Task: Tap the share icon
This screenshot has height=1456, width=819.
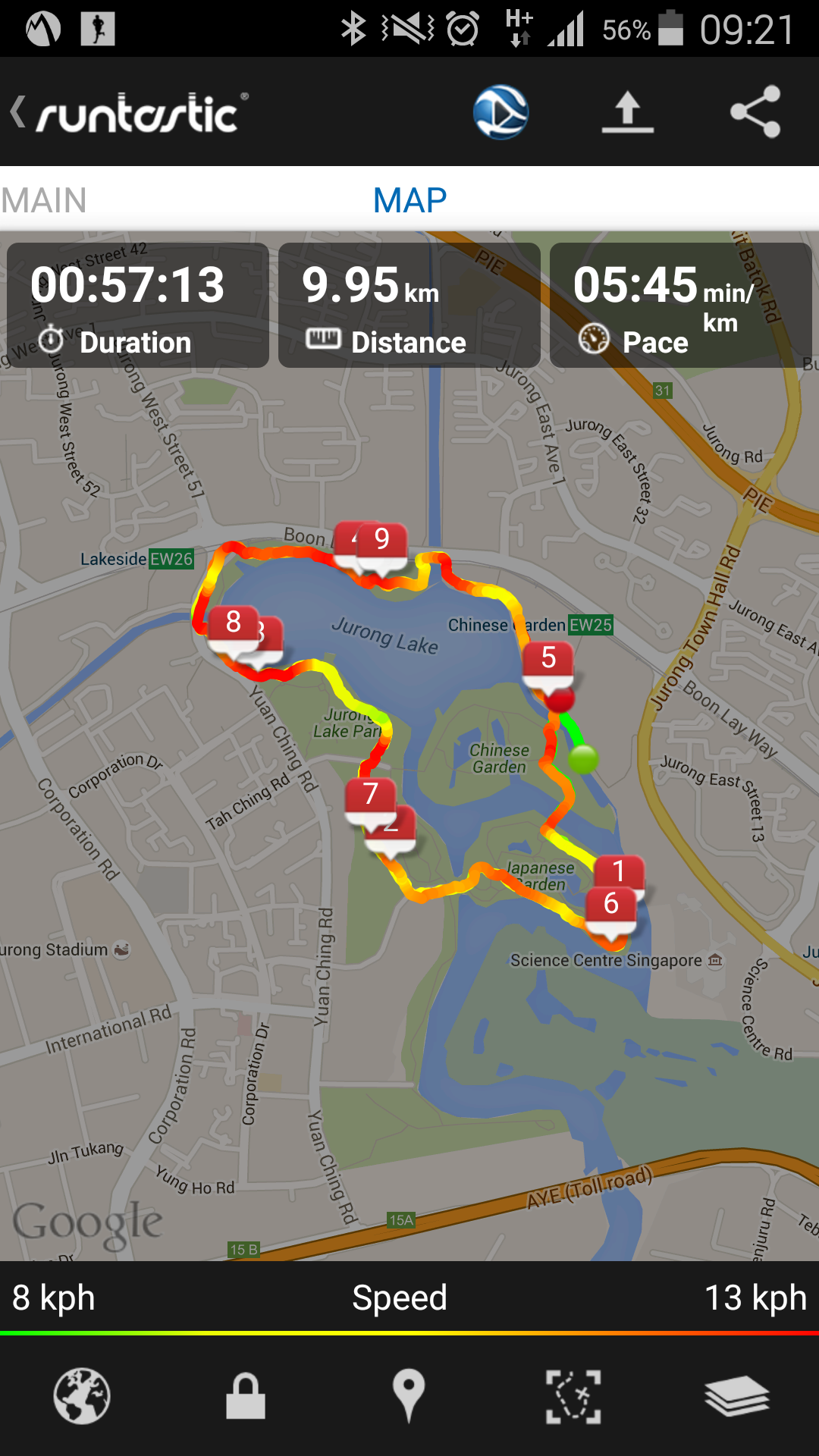Action: pos(755,111)
